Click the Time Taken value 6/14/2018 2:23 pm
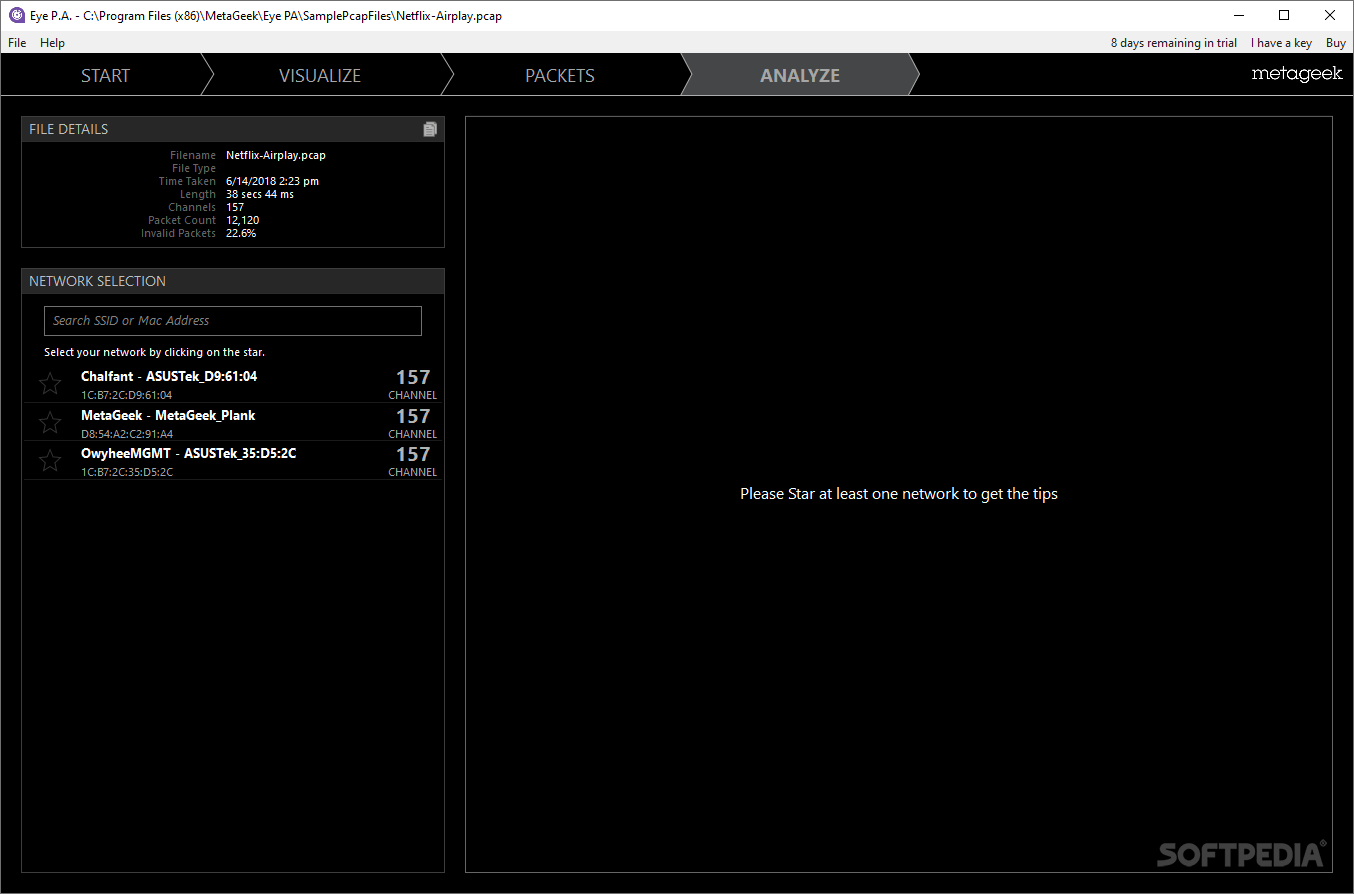This screenshot has height=894, width=1354. tap(273, 182)
